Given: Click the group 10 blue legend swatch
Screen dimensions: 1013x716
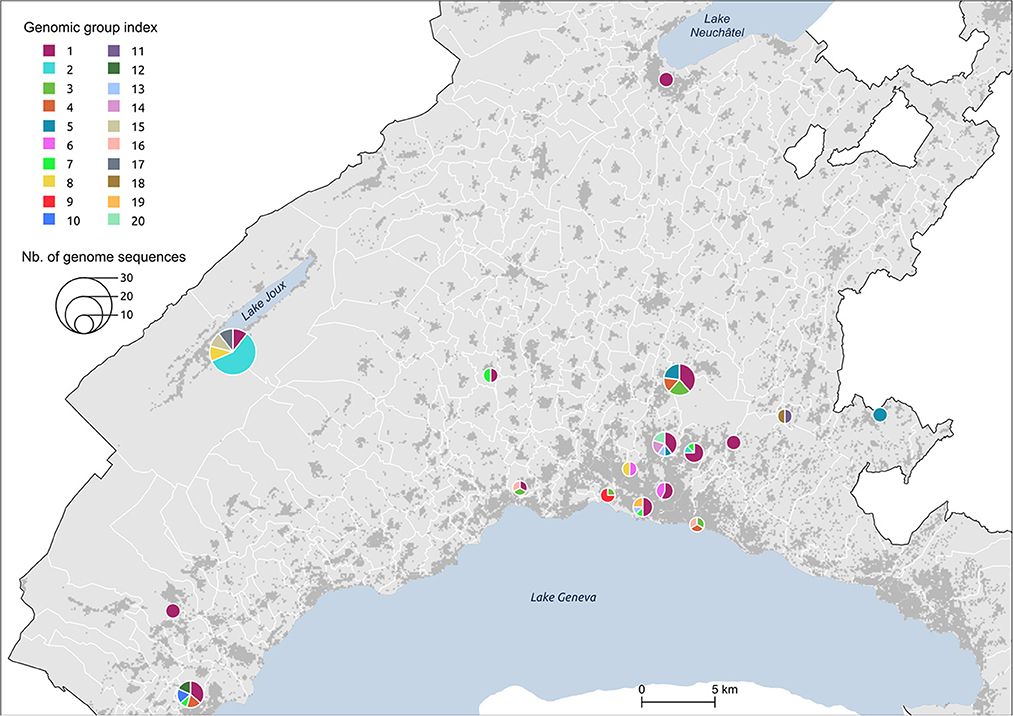Looking at the screenshot, I should pos(49,220).
